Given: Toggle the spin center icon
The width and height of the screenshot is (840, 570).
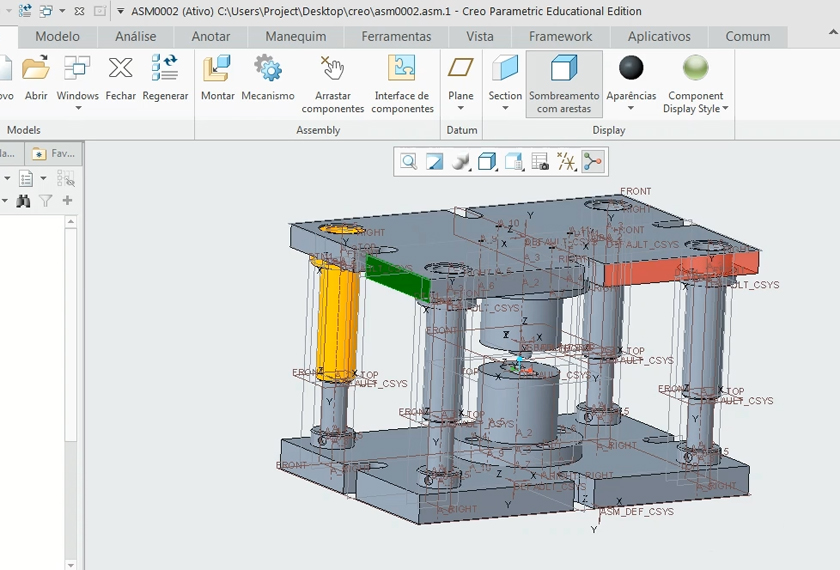Looking at the screenshot, I should [592, 161].
